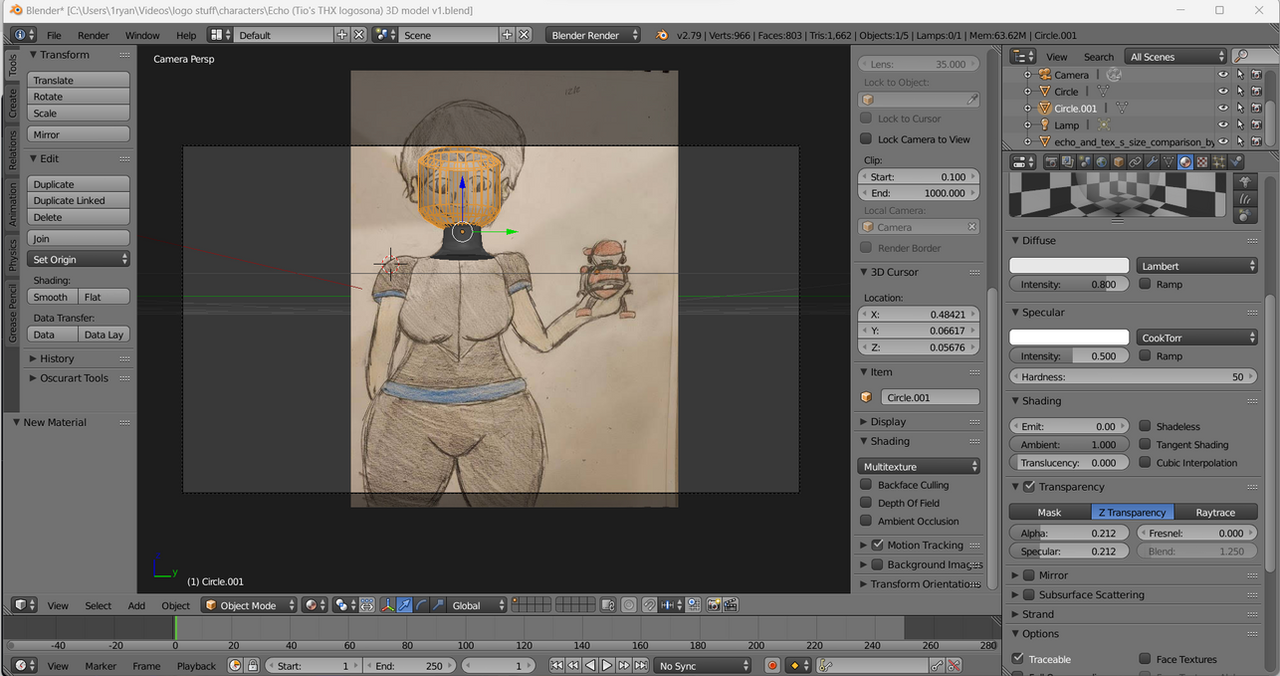Click the scale manipulator icon
The height and width of the screenshot is (676, 1280).
[437, 605]
